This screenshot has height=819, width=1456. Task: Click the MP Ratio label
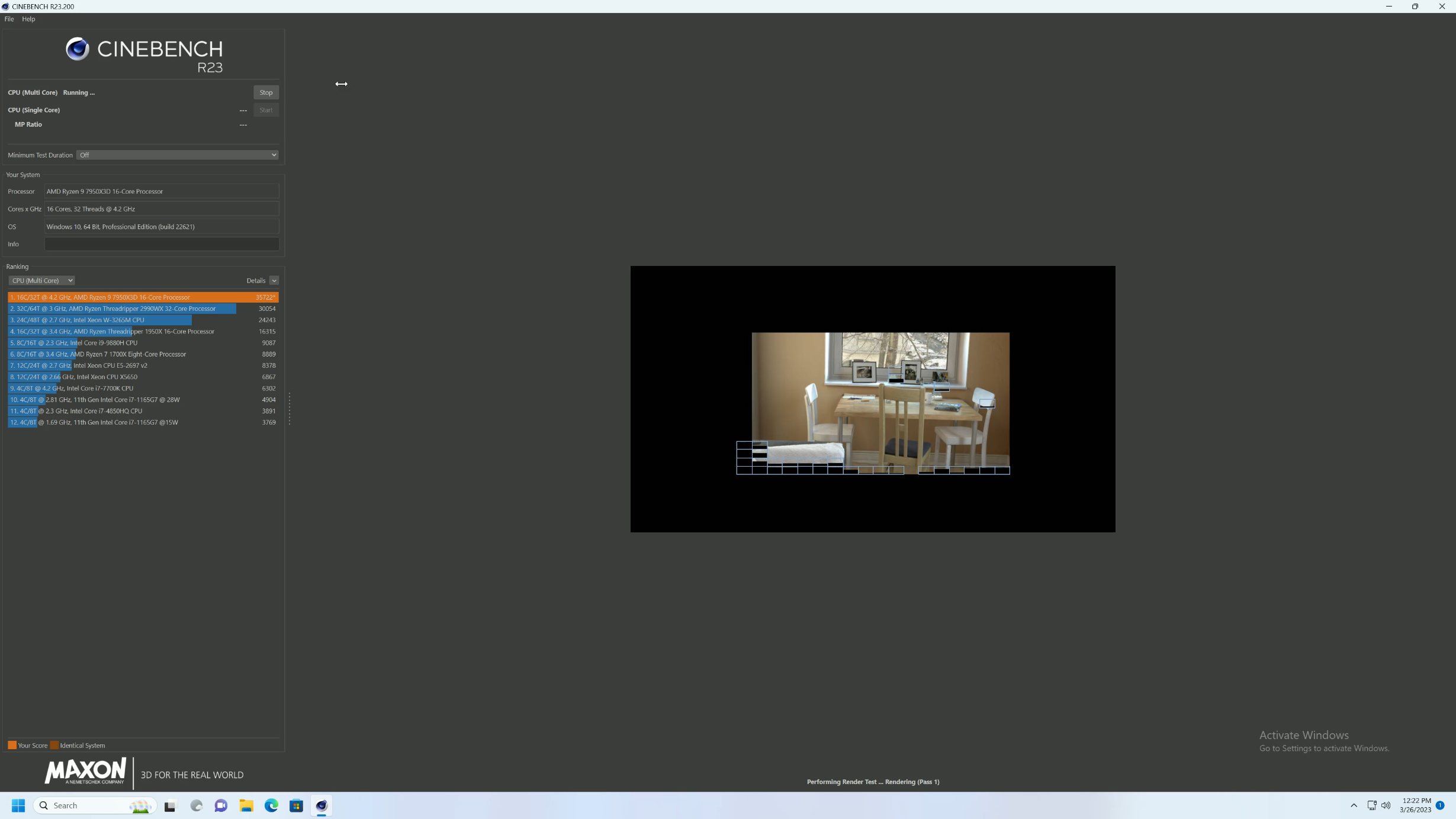point(28,124)
